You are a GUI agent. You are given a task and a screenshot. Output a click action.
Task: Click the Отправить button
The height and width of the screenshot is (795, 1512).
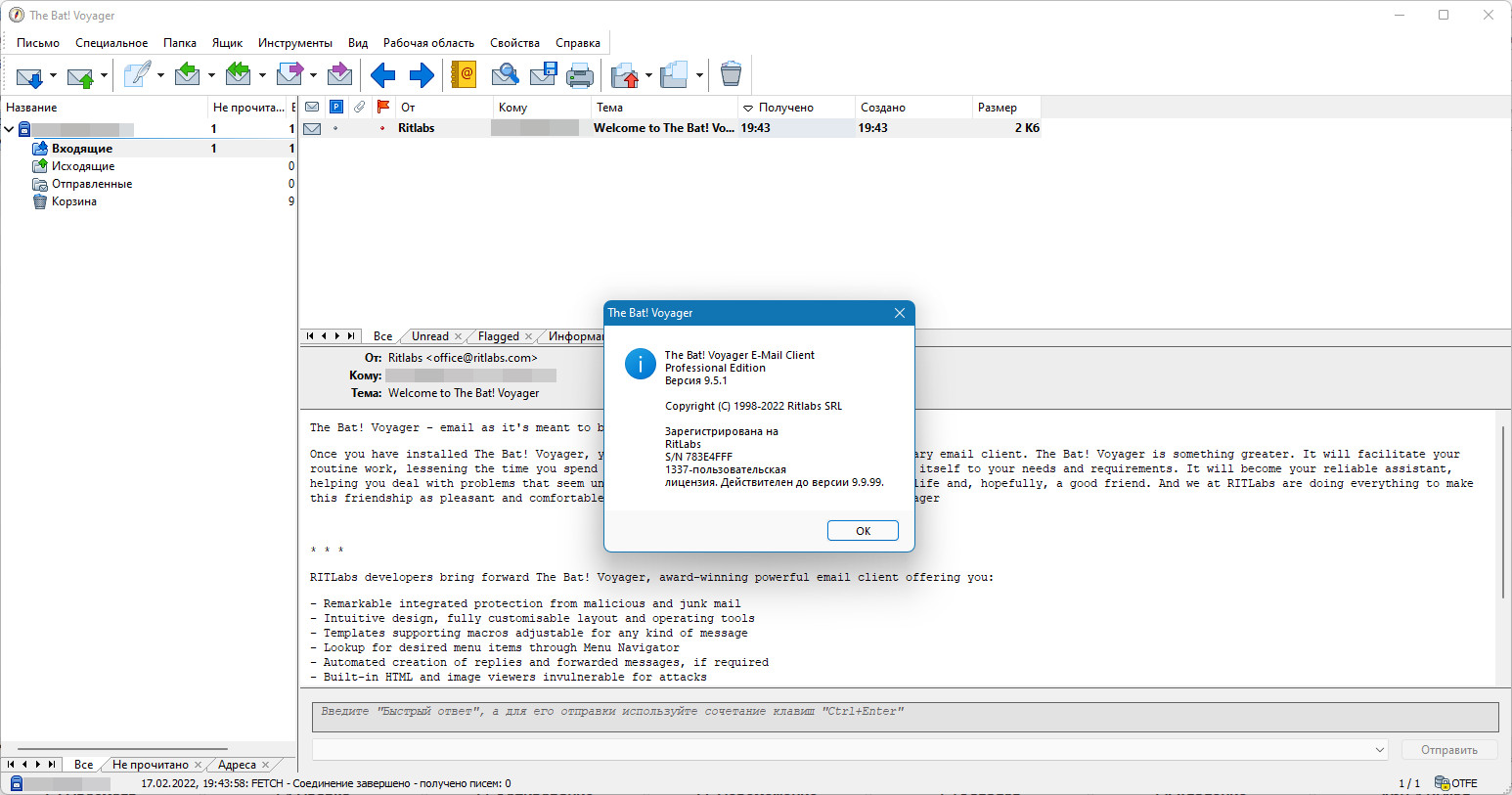1449,750
